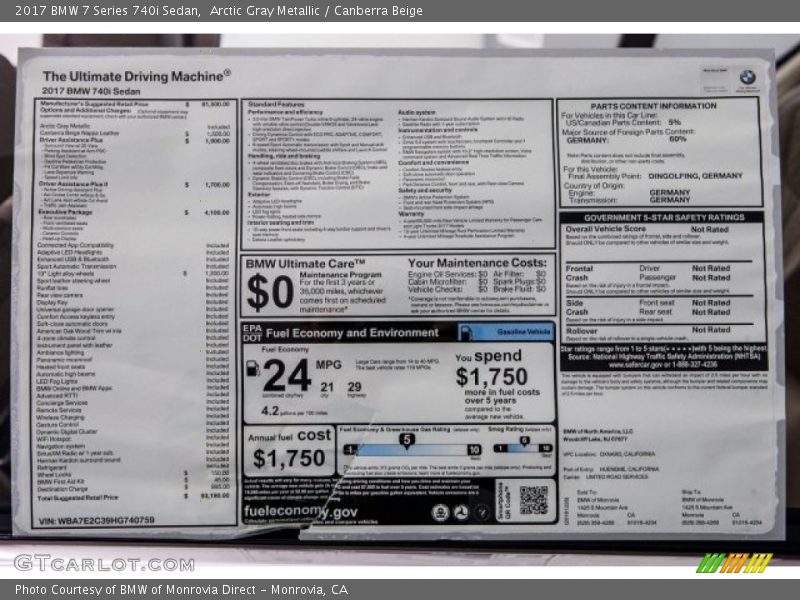
Task: Click the EPA DOT badge on the fuel label
Action: 252,333
